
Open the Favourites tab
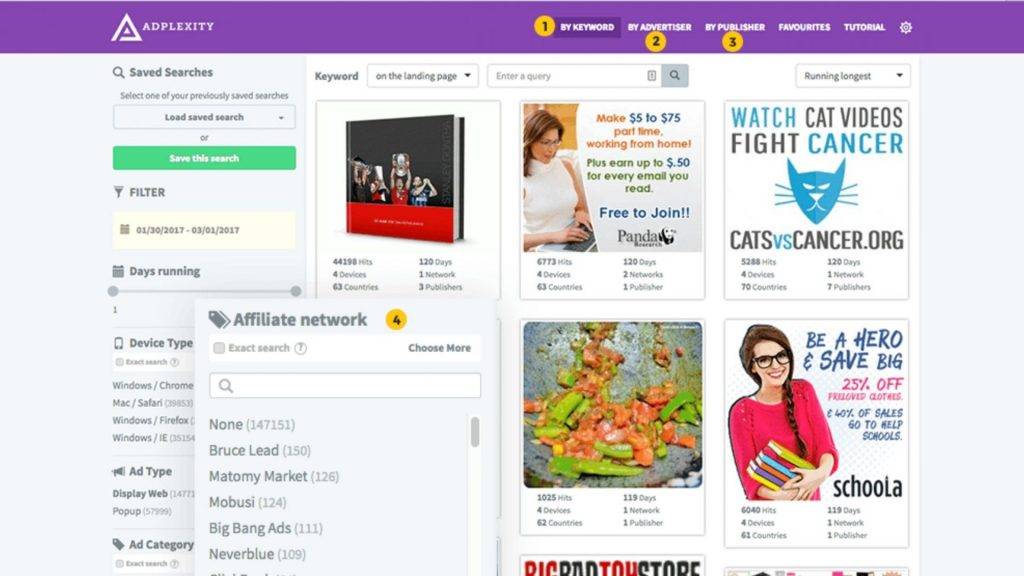(804, 27)
